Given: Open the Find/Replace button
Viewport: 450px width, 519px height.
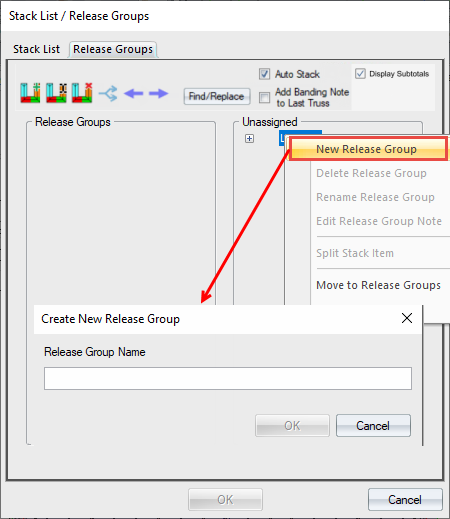Looking at the screenshot, I should [217, 96].
